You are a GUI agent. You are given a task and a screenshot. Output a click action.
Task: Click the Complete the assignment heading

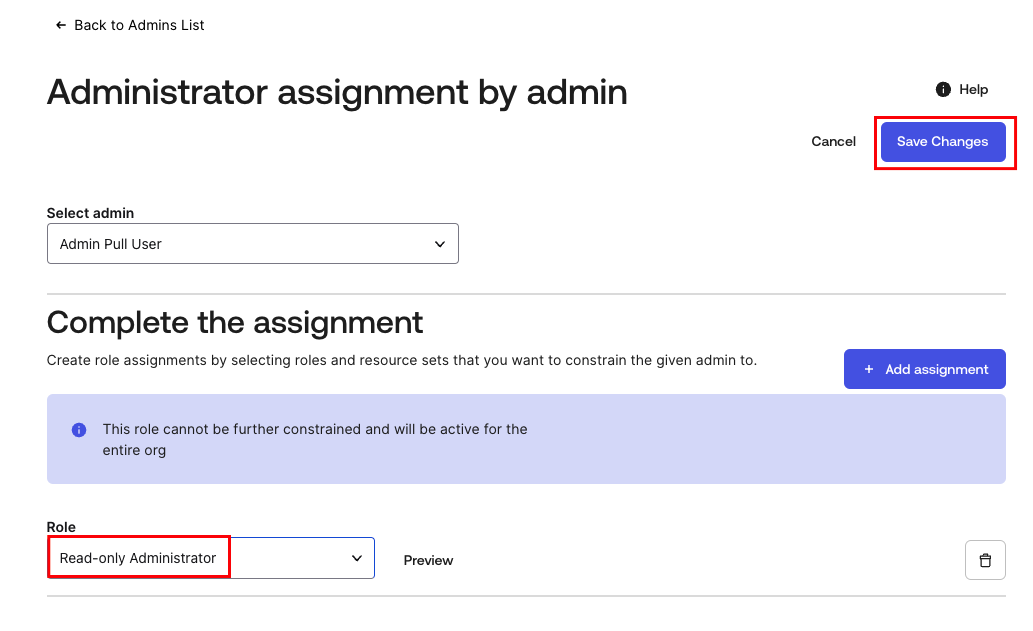coord(235,323)
